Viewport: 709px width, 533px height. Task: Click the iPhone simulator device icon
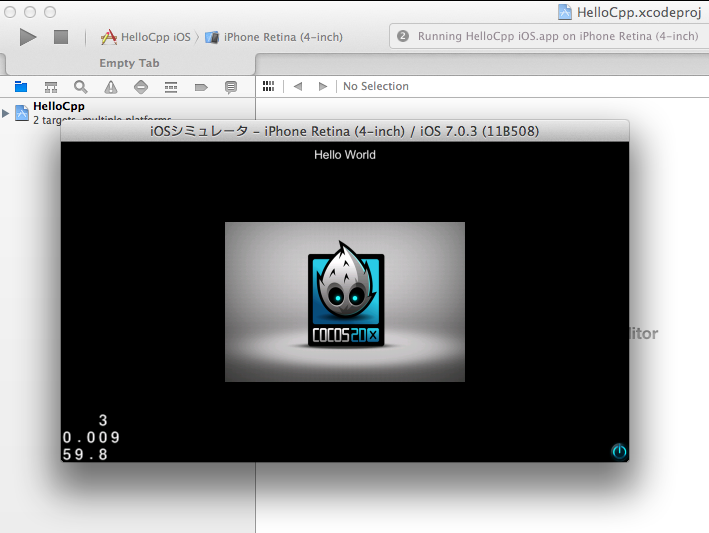tap(212, 37)
